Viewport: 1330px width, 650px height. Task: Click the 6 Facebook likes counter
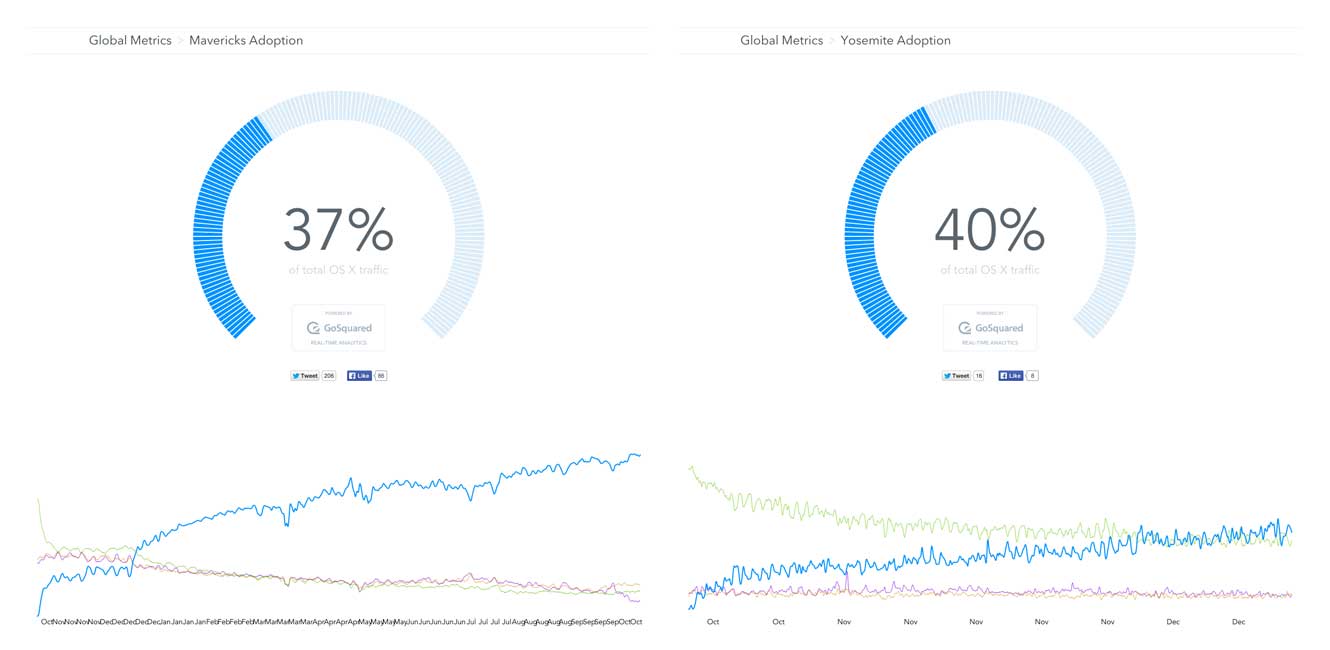coord(1032,376)
